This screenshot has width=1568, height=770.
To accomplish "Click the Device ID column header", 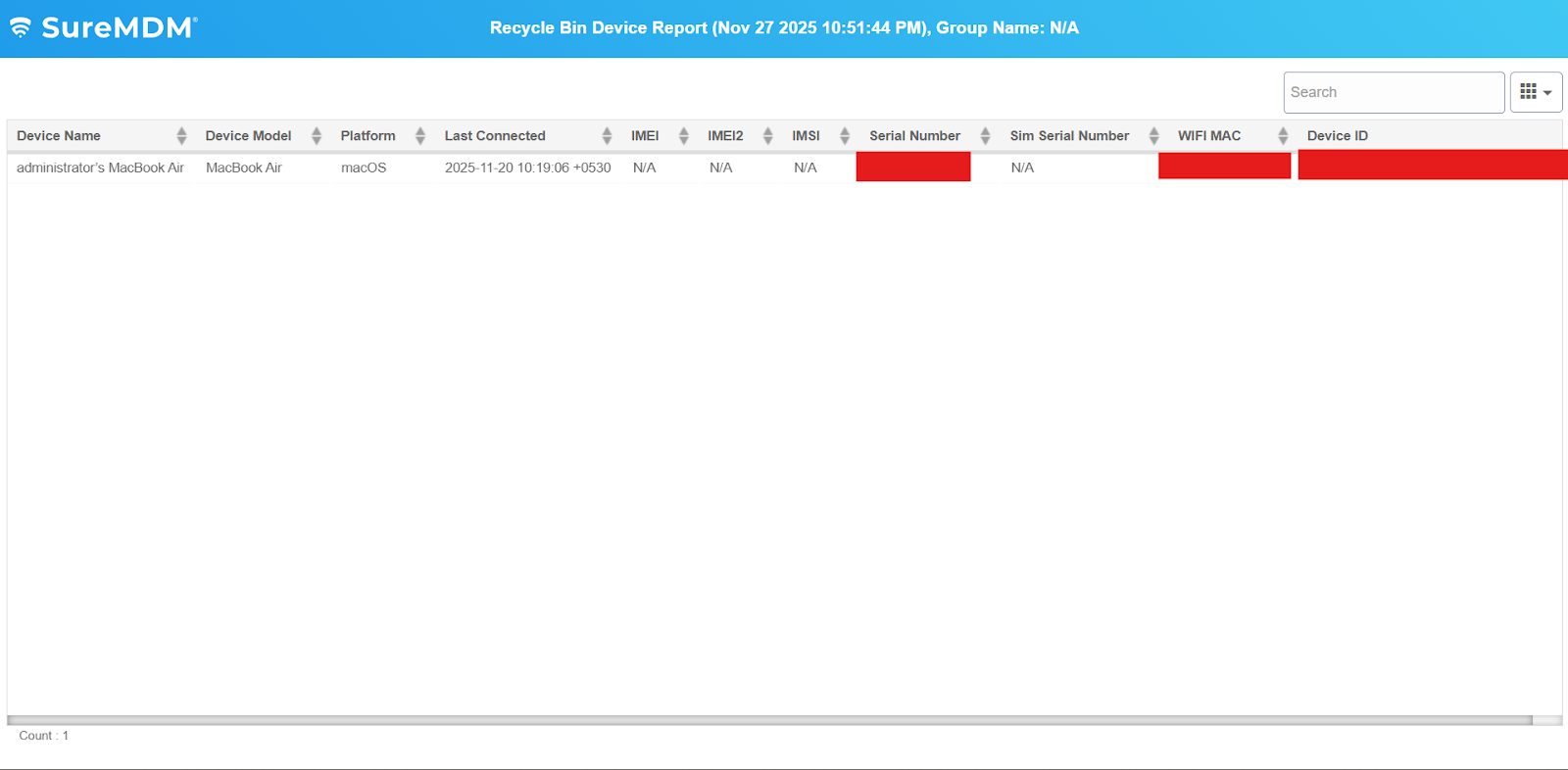I will [1337, 136].
